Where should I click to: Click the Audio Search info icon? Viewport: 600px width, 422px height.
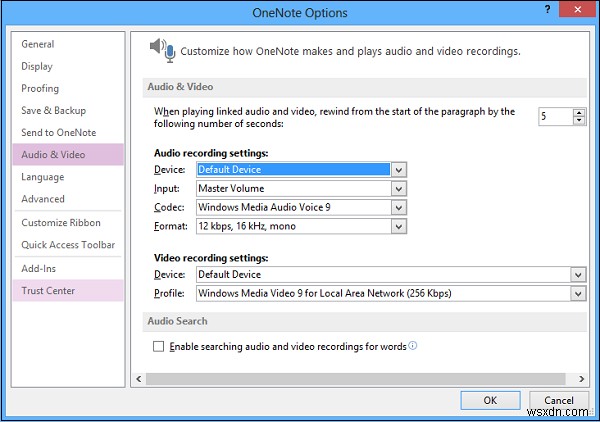click(x=412, y=345)
